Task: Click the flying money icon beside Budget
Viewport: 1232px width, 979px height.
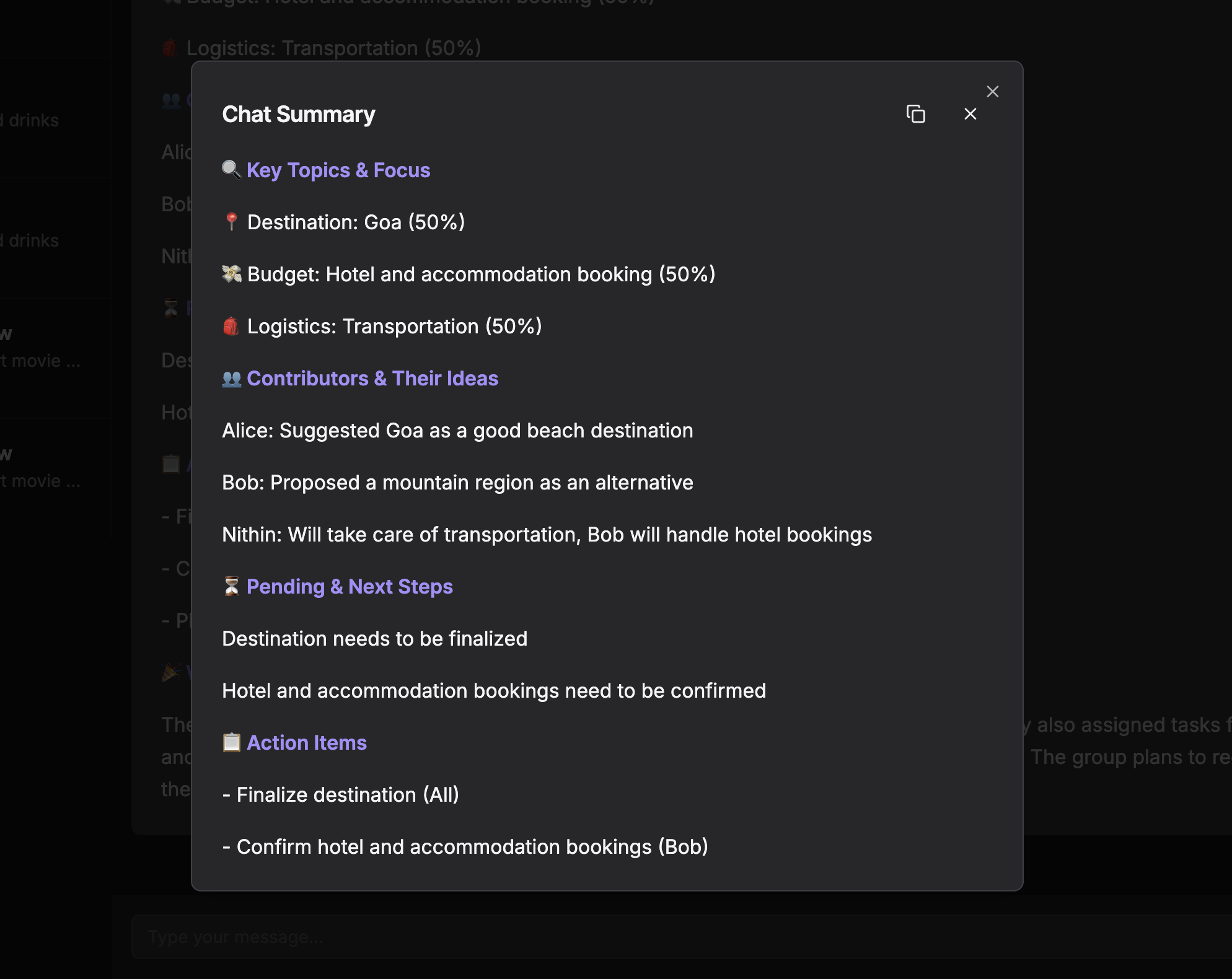Action: (x=231, y=274)
